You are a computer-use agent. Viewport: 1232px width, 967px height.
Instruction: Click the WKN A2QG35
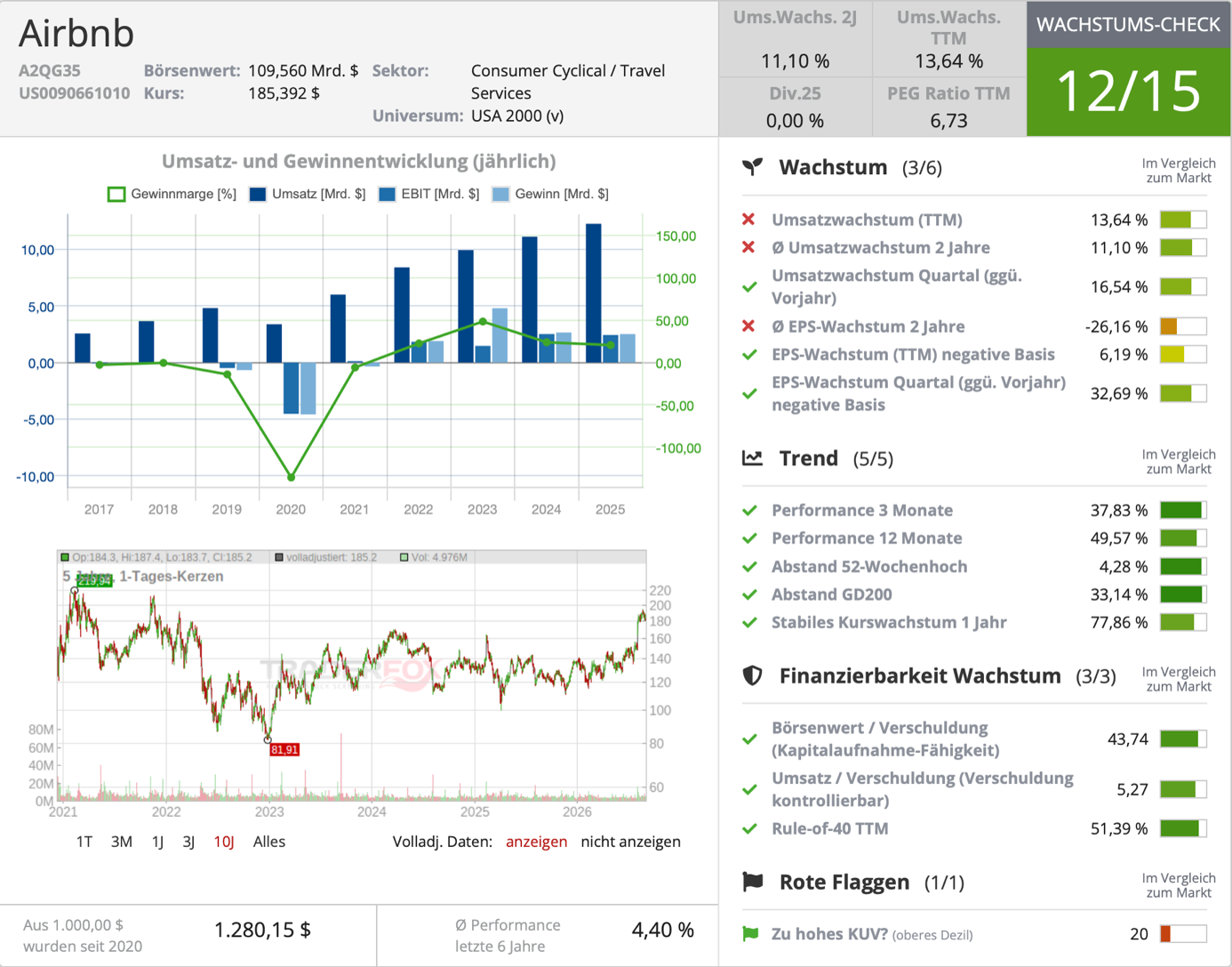(x=50, y=70)
